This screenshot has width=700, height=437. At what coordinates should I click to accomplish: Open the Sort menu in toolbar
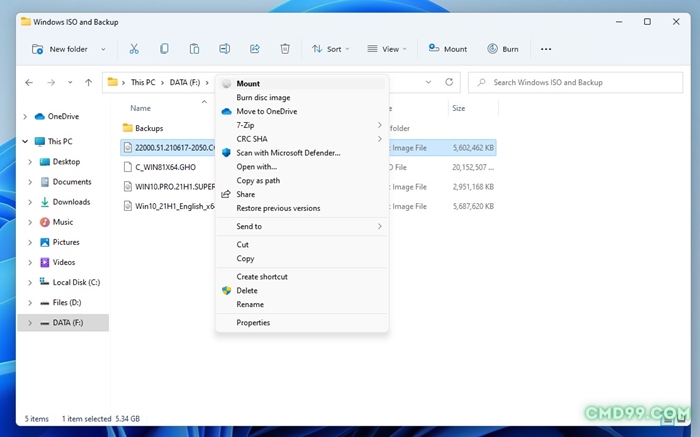click(x=331, y=49)
